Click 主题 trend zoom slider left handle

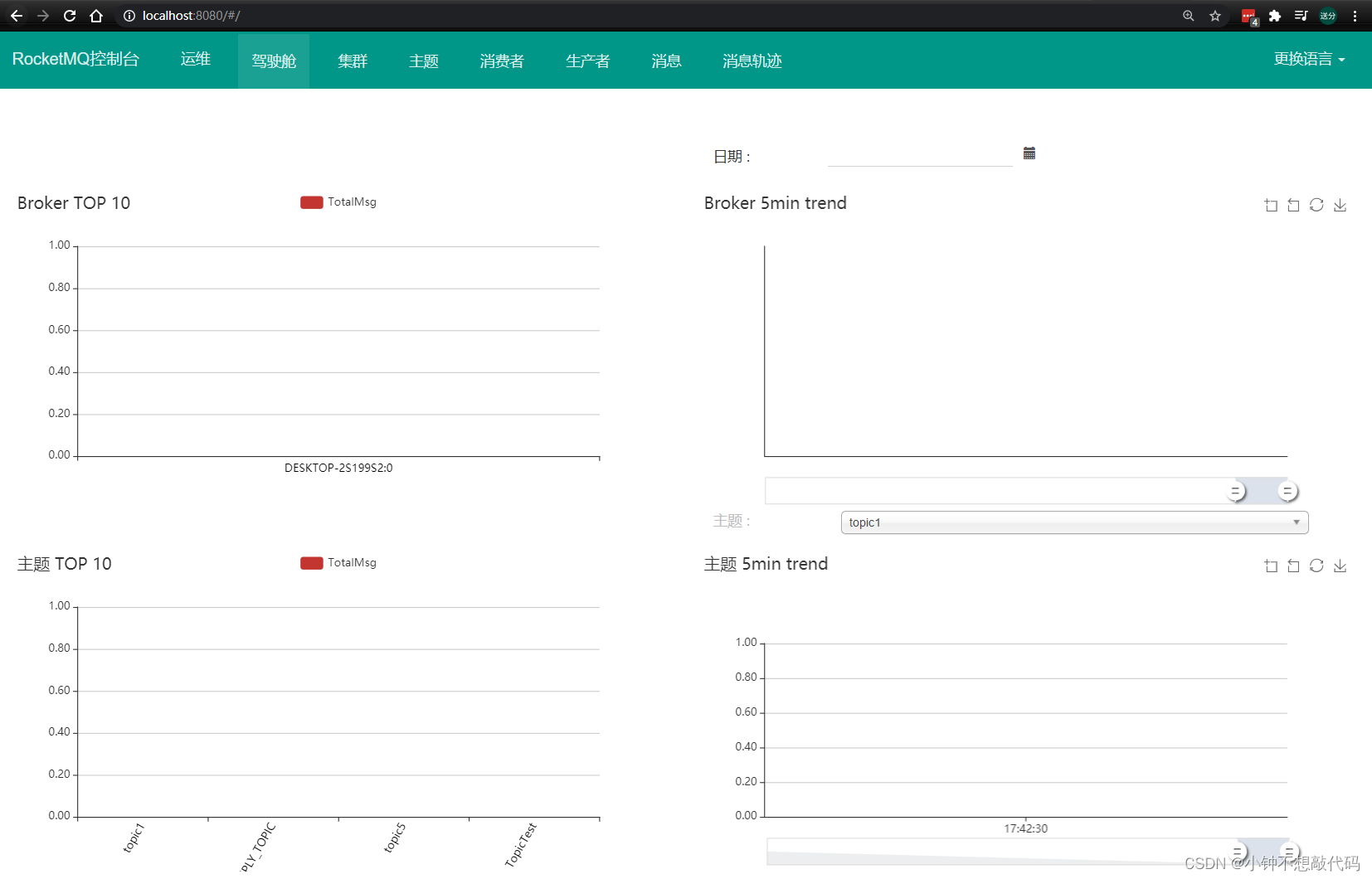point(1238,852)
